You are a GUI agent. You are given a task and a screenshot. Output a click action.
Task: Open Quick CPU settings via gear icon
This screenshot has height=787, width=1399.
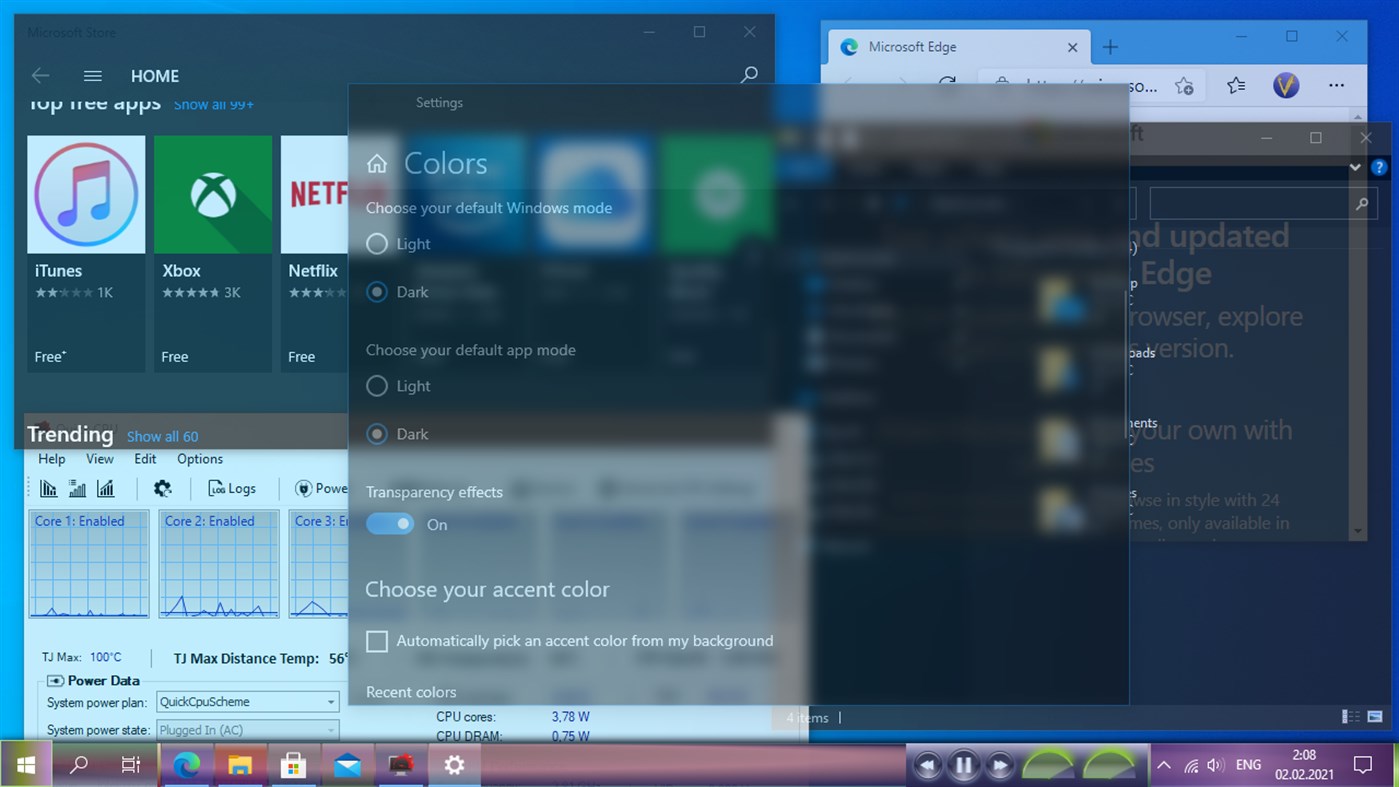coord(162,488)
